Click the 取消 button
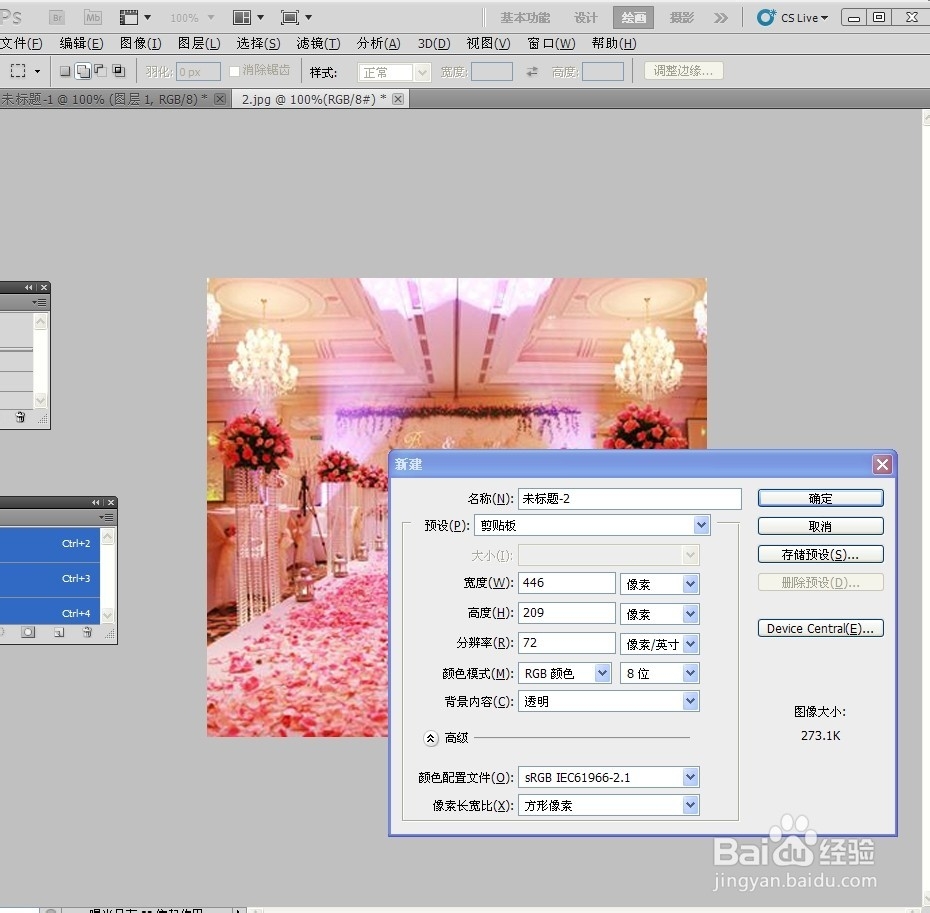 point(820,526)
